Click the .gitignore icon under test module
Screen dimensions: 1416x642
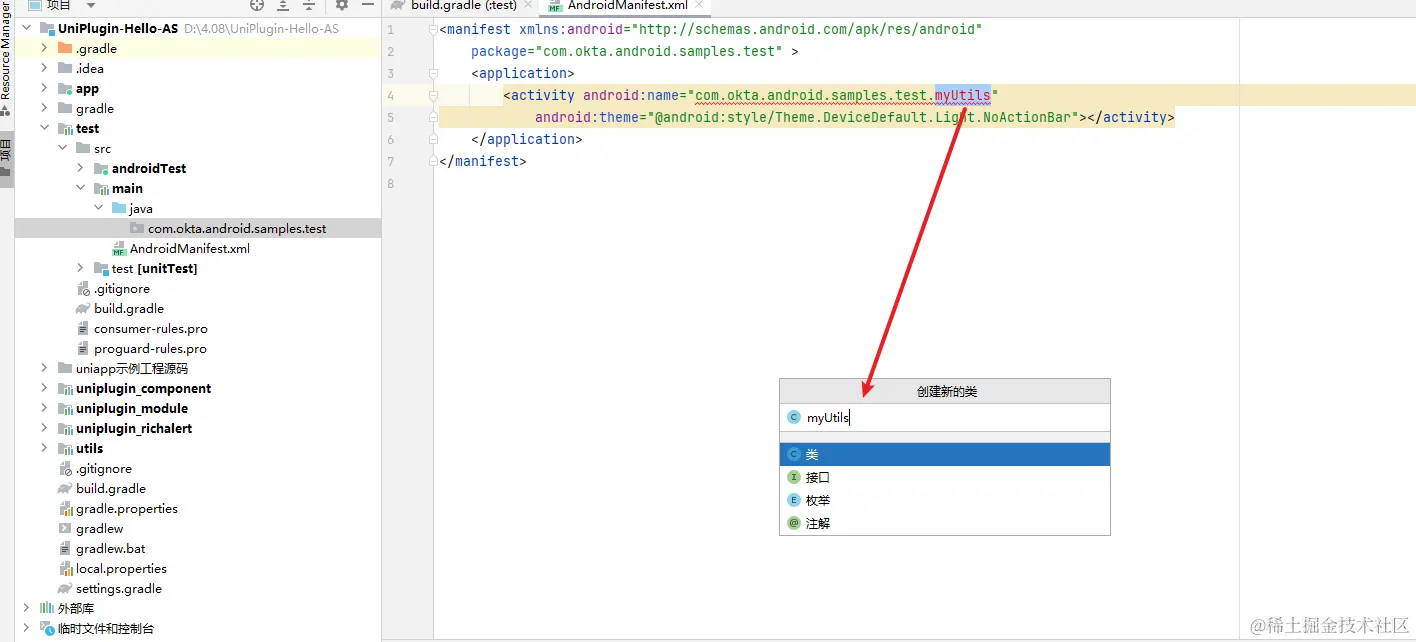click(84, 288)
